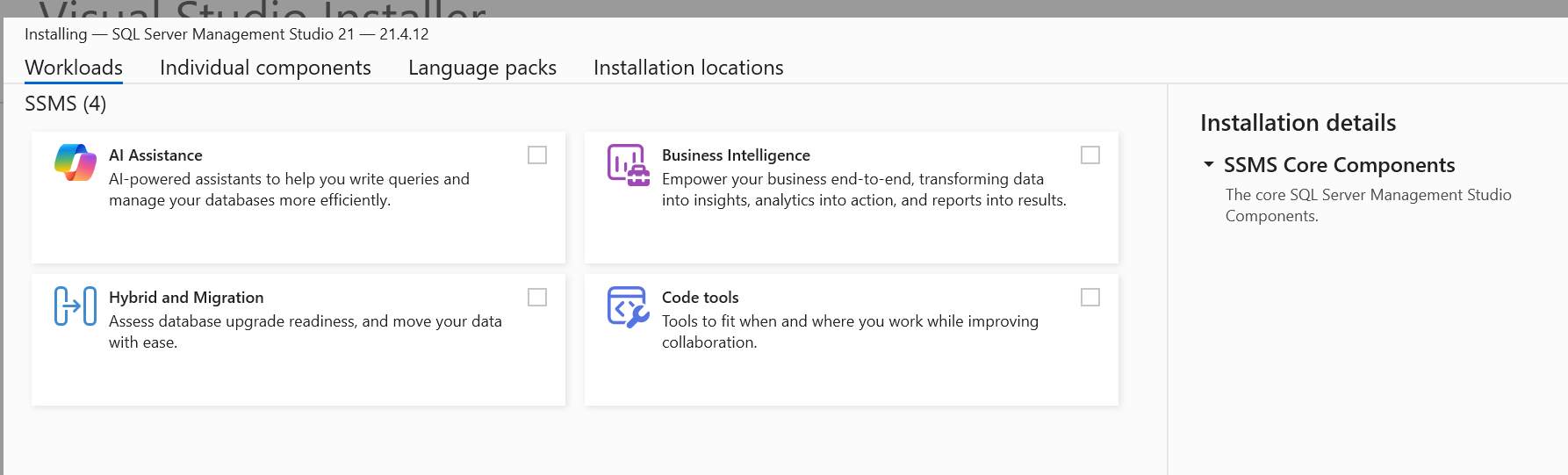
Task: Open the Individual components tab
Action: pos(265,68)
